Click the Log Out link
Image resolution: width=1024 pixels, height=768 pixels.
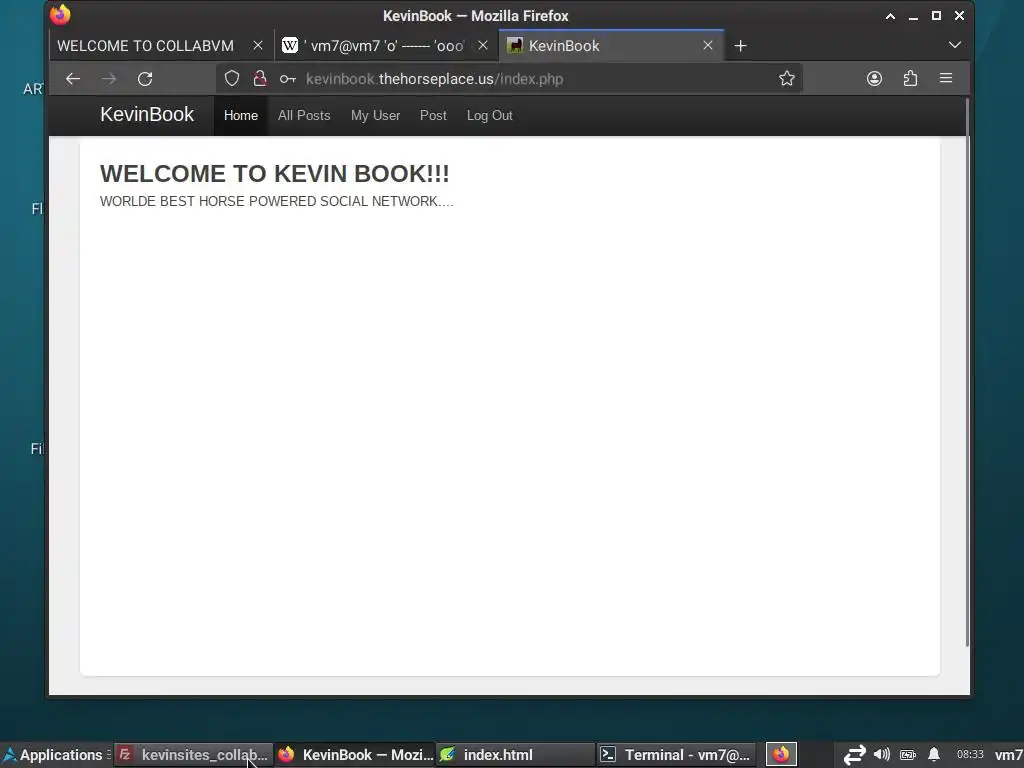pos(490,116)
